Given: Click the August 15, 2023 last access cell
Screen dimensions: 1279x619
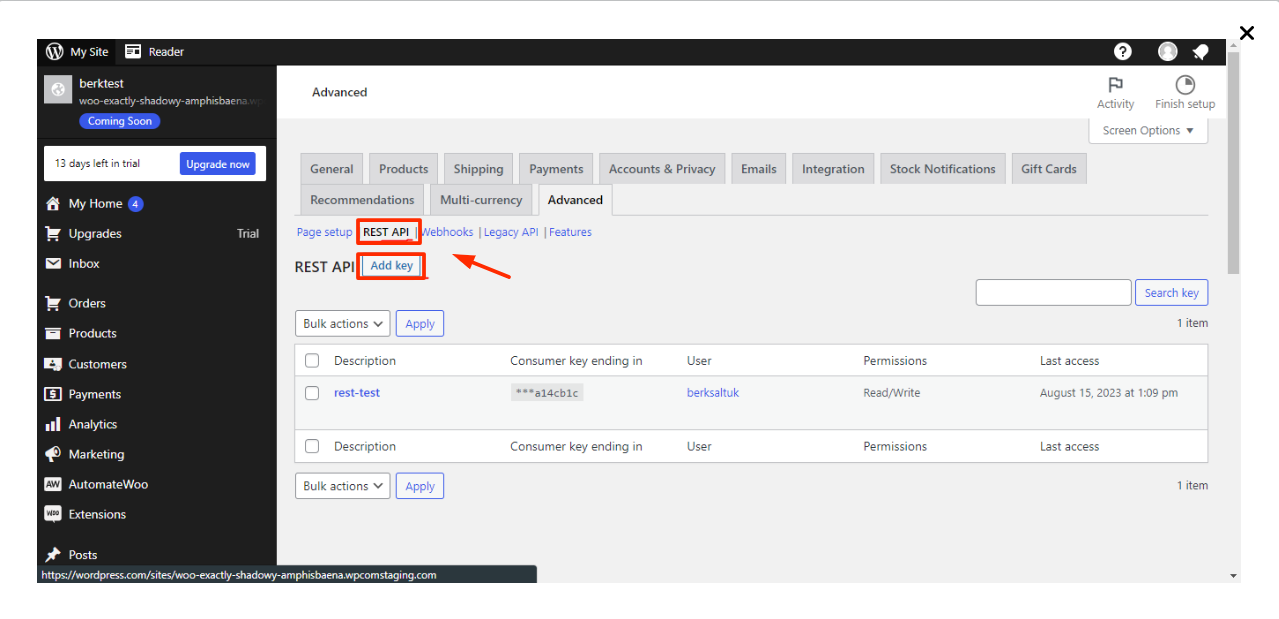Looking at the screenshot, I should tap(1109, 393).
